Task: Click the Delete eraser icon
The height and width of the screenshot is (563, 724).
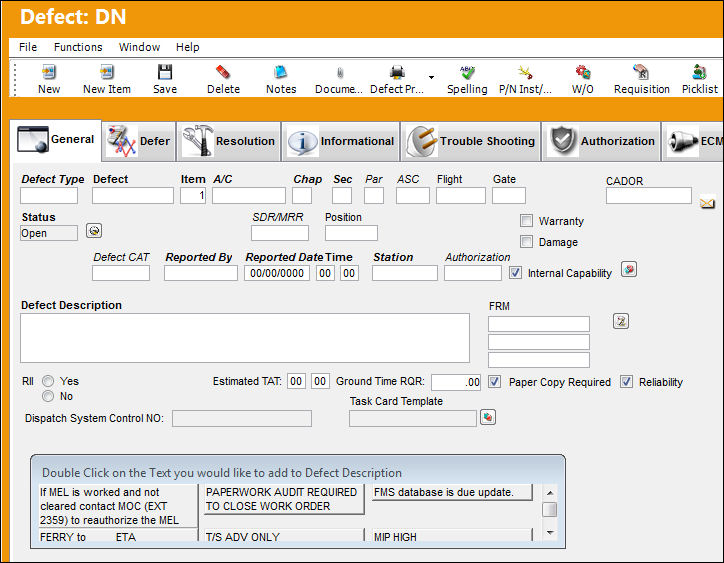Action: coord(223,73)
